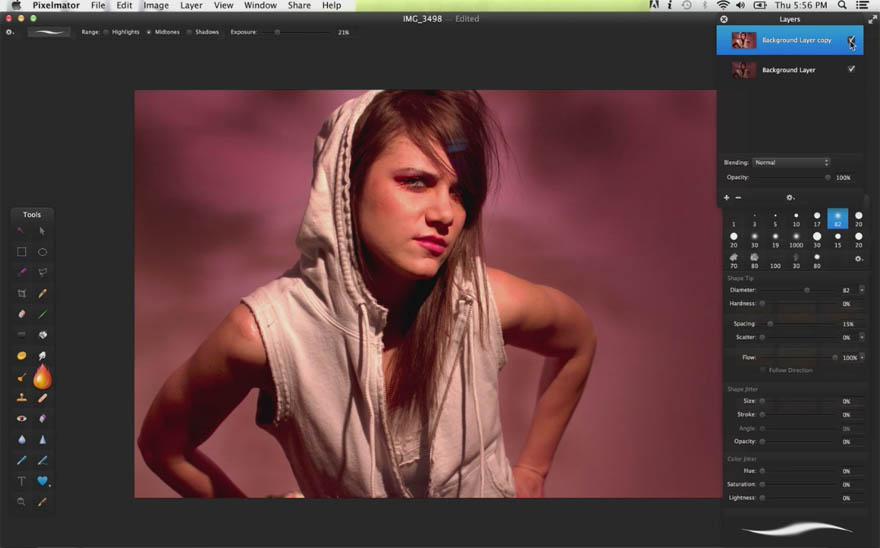This screenshot has height=548, width=880.
Task: Pick the 17 brush preset
Action: coord(817,218)
